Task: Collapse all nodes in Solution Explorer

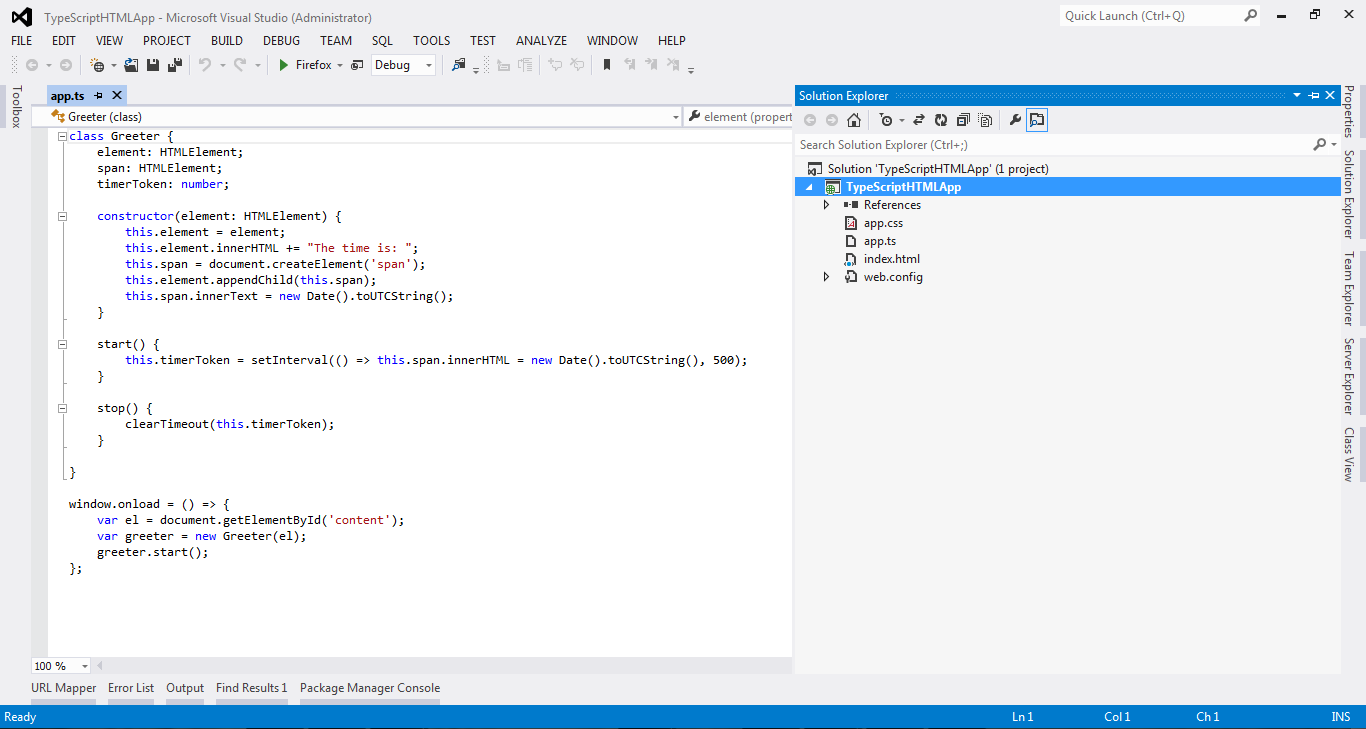Action: point(963,119)
